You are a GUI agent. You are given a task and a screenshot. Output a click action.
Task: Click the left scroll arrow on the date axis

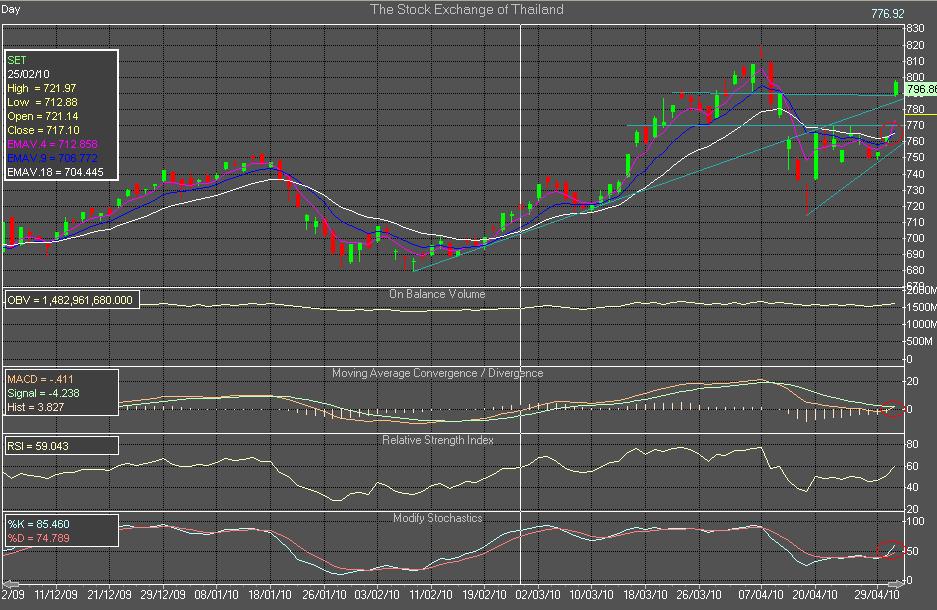pyautogui.click(x=10, y=583)
